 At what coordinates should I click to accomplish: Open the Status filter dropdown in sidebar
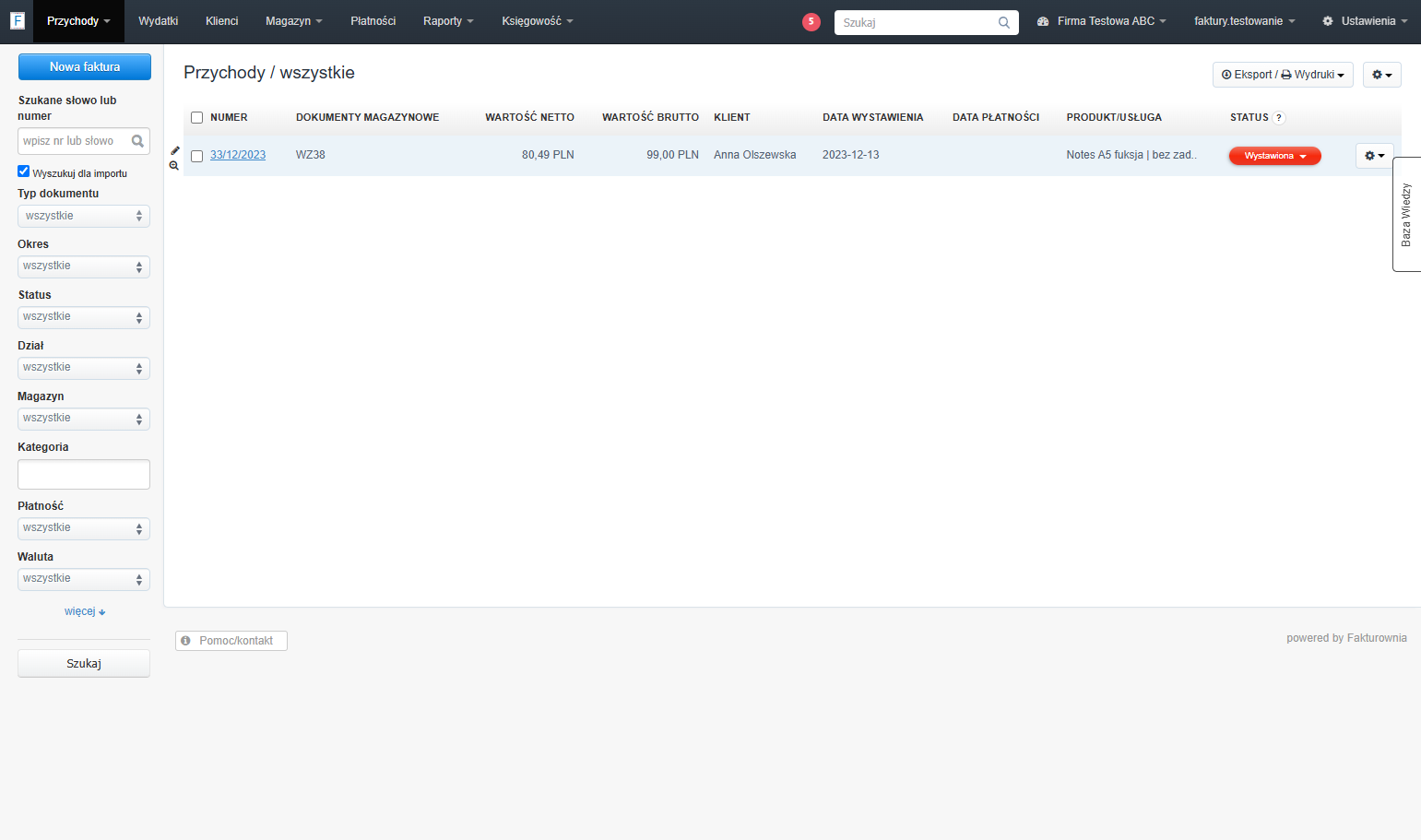(84, 317)
